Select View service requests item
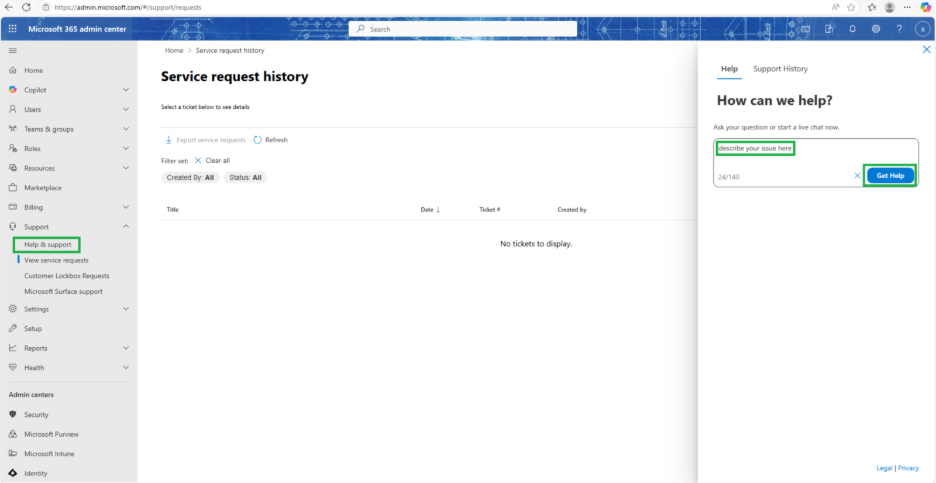 pyautogui.click(x=56, y=260)
